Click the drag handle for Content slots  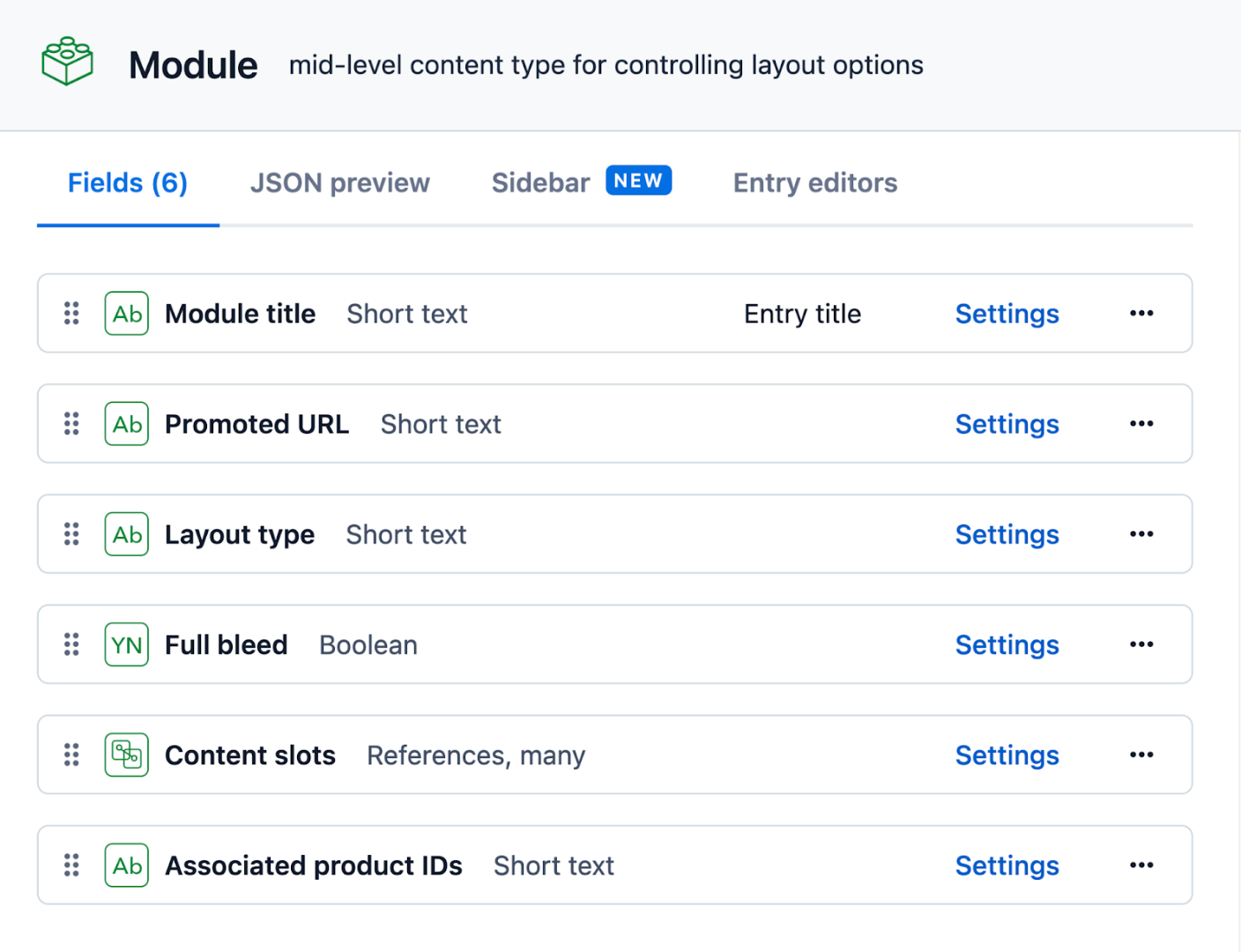(x=71, y=755)
